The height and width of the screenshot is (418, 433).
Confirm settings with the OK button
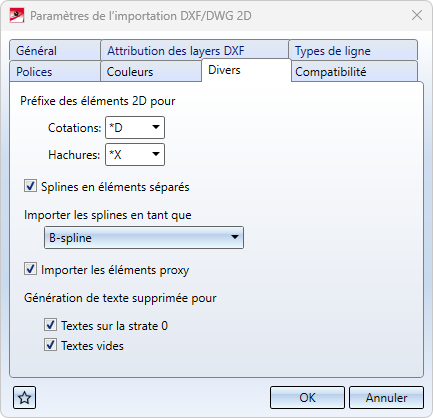point(307,397)
